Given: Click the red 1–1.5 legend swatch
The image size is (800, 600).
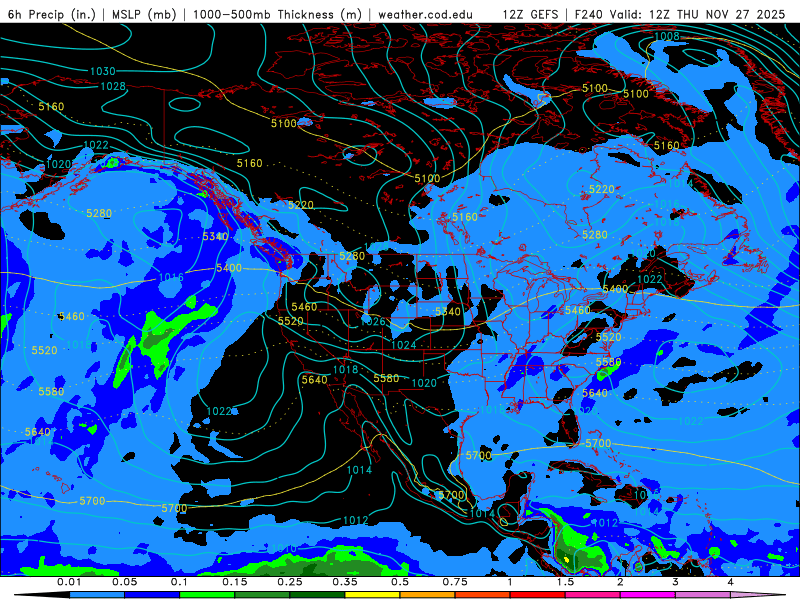Looking at the screenshot, I should [538, 595].
